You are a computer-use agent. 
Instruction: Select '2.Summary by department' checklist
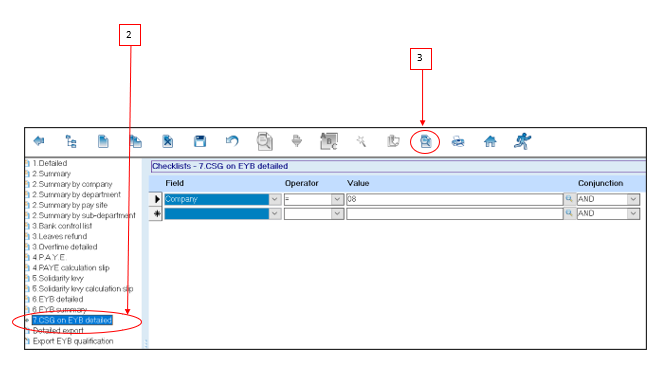(76, 195)
